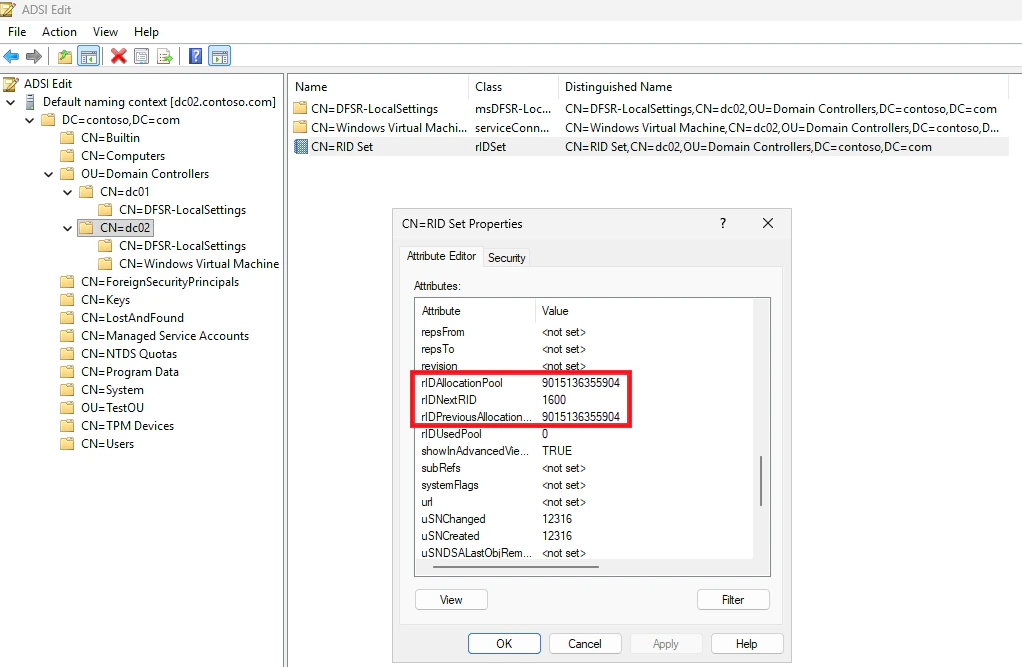This screenshot has height=667, width=1022.
Task: Click the CN=System folder icon
Action: 67,390
